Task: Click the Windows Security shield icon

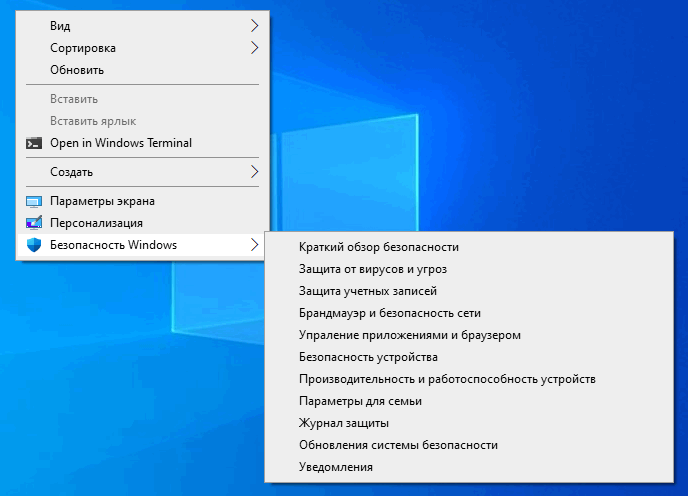Action: click(x=34, y=245)
